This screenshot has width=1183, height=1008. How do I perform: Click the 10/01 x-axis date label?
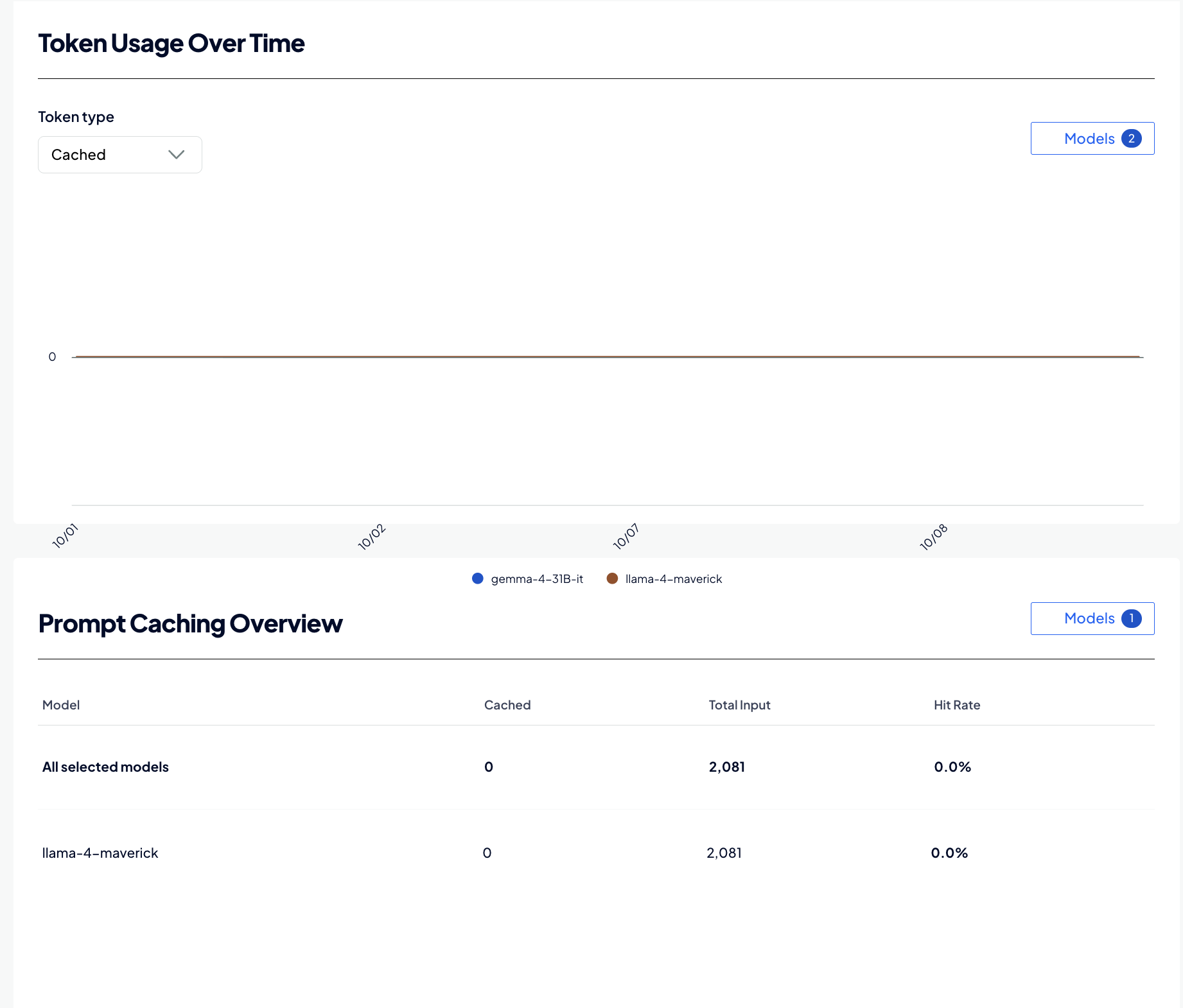(x=65, y=536)
